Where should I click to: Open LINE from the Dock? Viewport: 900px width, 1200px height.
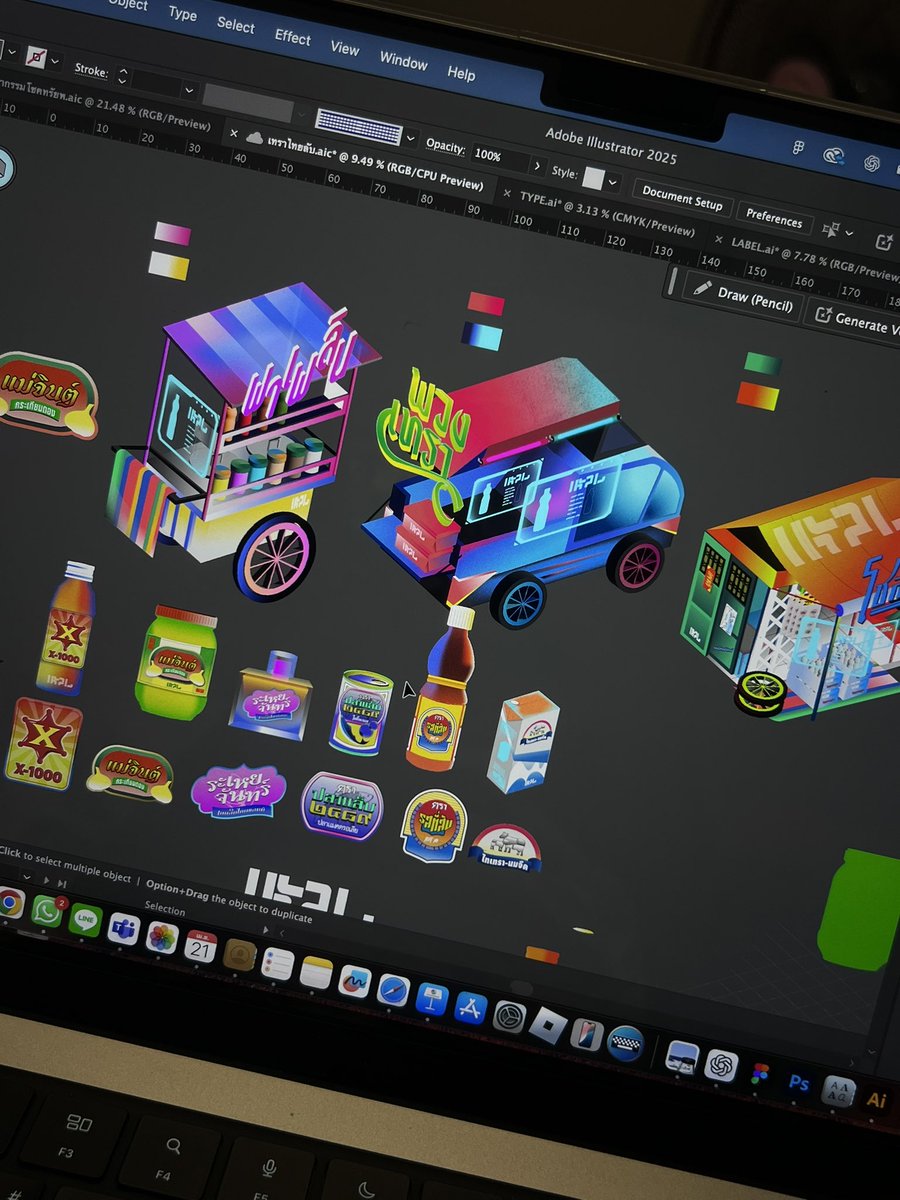click(x=84, y=919)
